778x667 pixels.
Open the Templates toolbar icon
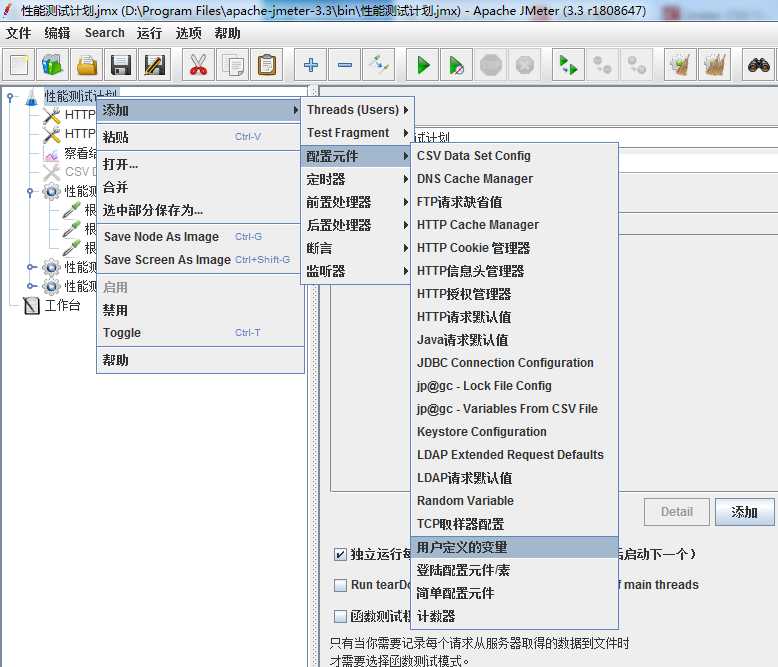pyautogui.click(x=52, y=65)
